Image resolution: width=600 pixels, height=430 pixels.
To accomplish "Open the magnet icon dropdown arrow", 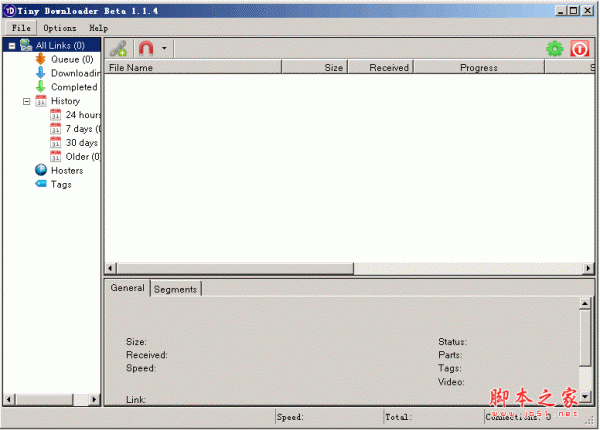I will pos(164,48).
